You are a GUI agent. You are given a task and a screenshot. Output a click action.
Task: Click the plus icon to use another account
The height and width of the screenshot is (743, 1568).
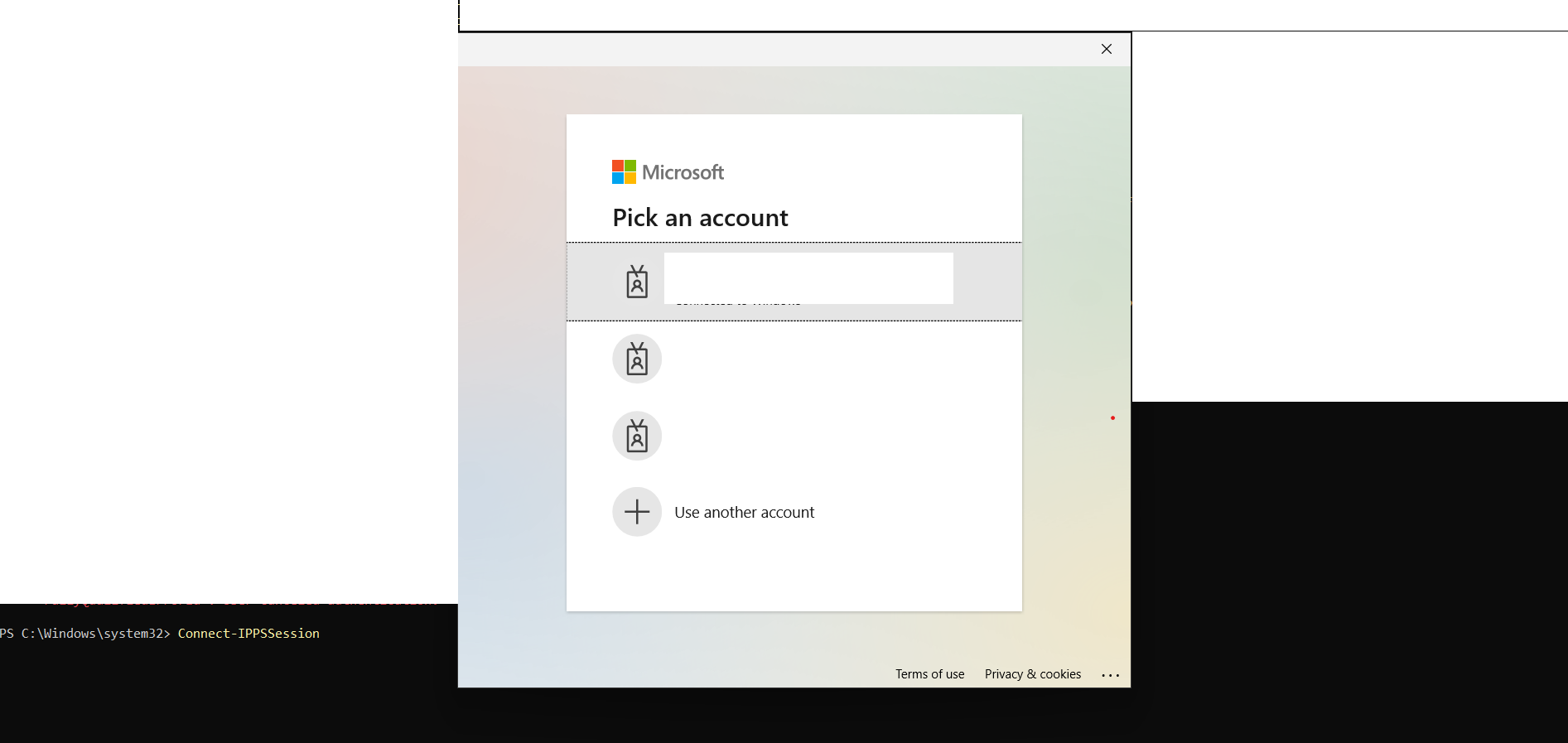click(637, 512)
